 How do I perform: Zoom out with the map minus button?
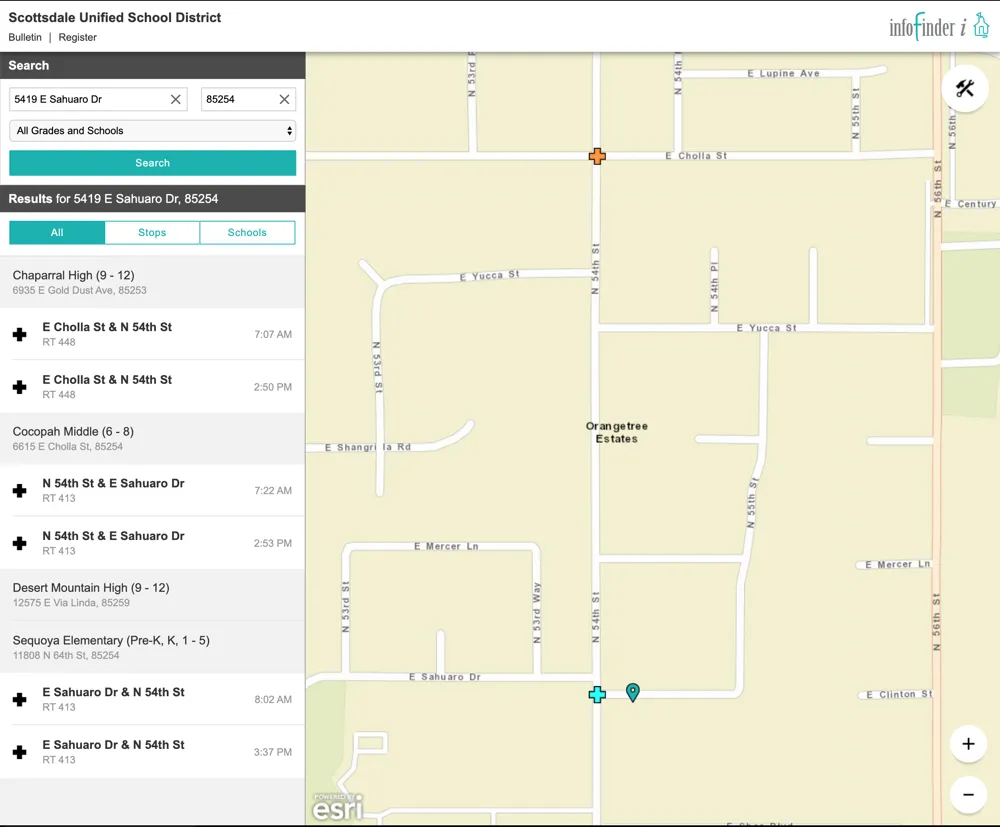point(968,794)
